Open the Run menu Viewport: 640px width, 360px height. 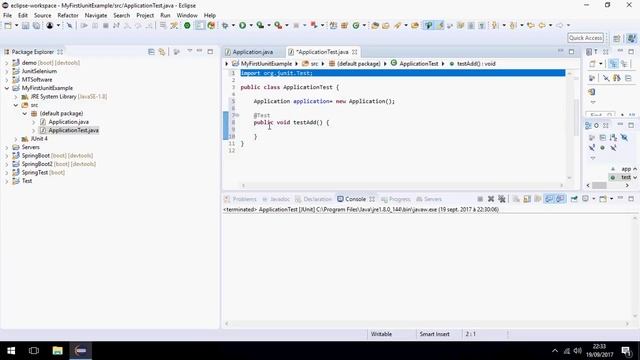165,16
